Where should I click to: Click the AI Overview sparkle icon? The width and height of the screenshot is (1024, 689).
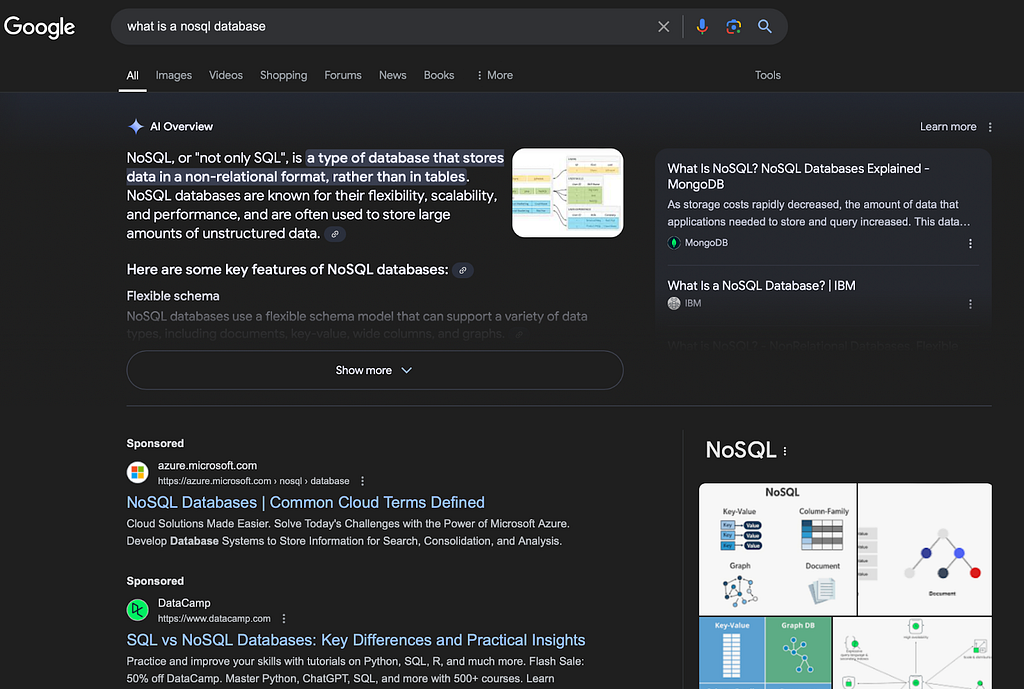coord(136,127)
